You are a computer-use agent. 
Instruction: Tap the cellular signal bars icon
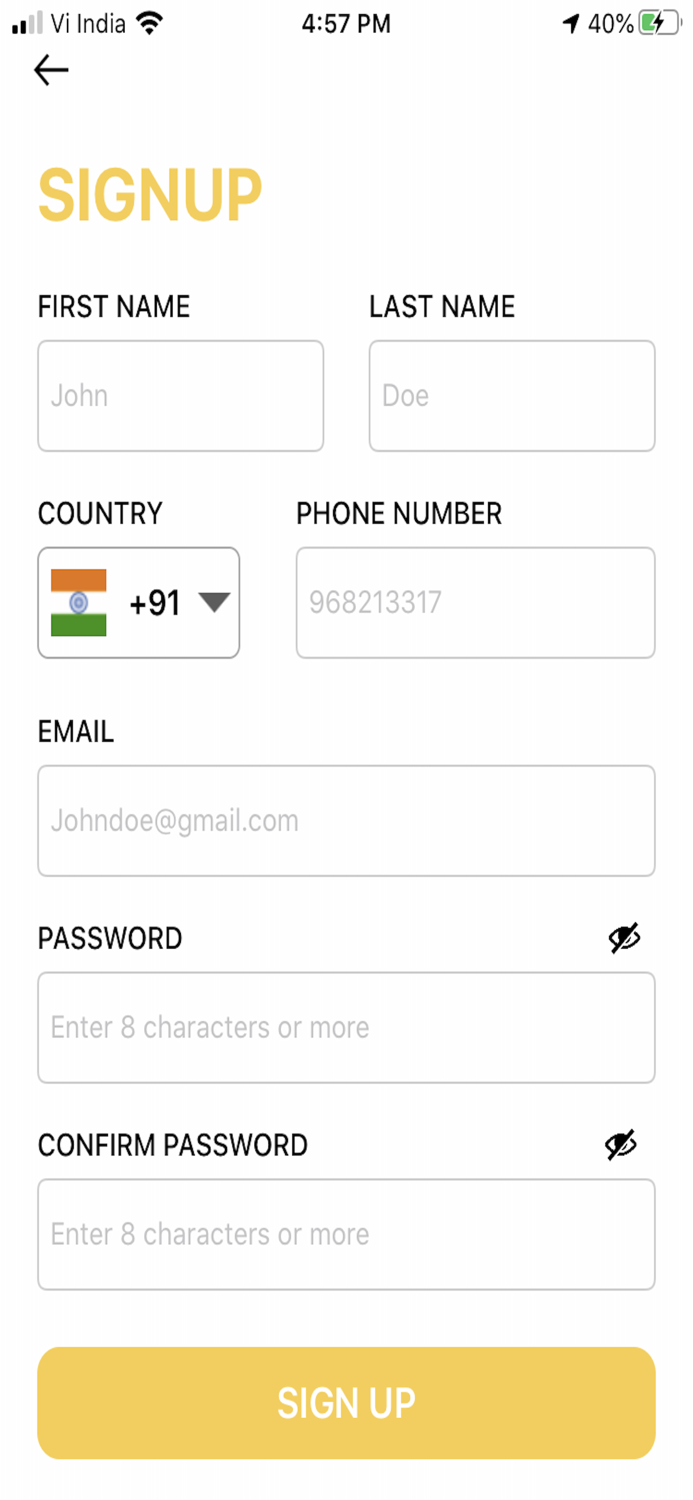pos(27,24)
